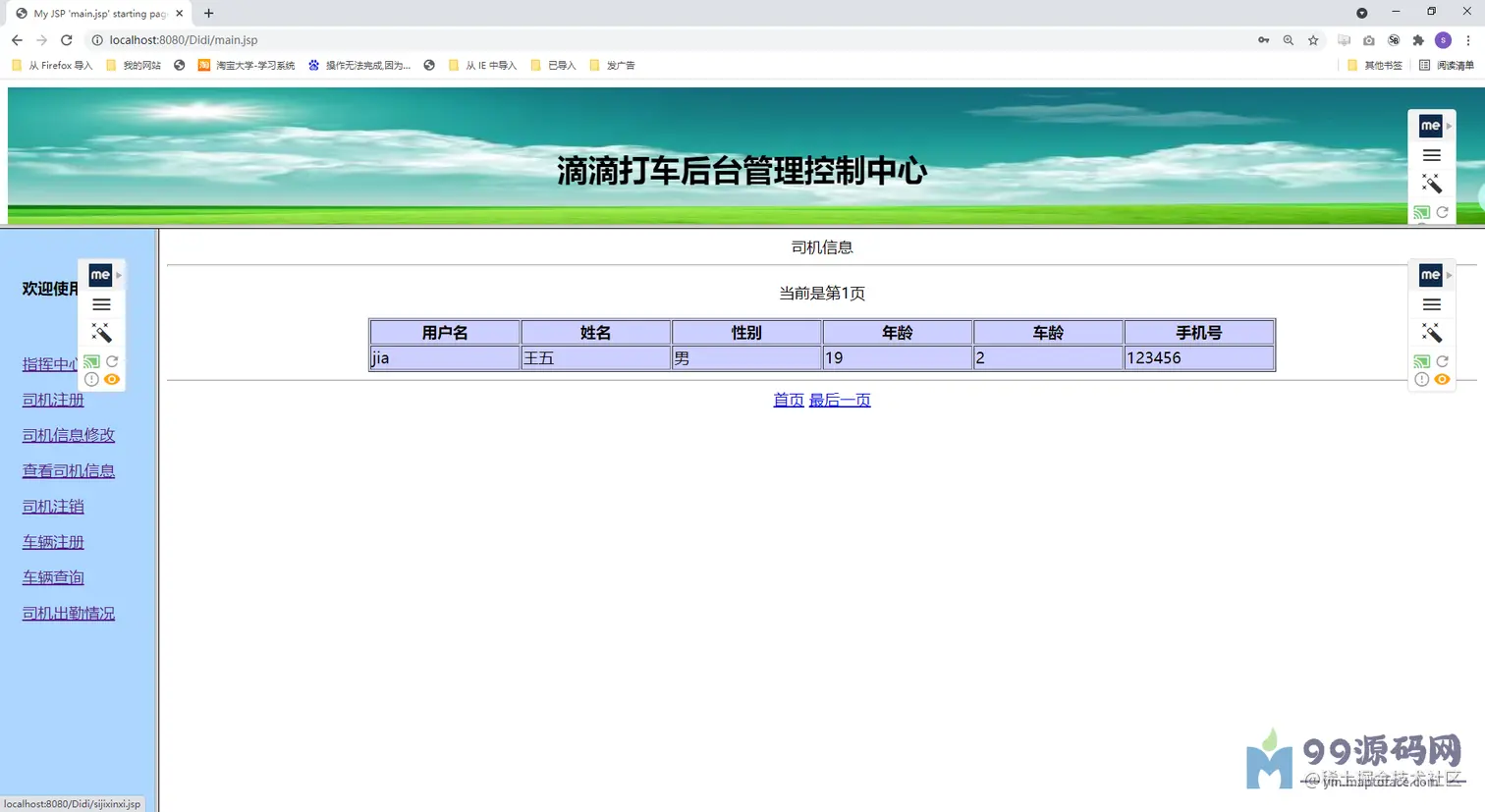The width and height of the screenshot is (1485, 812).
Task: Reload the current page
Action: pyautogui.click(x=67, y=40)
